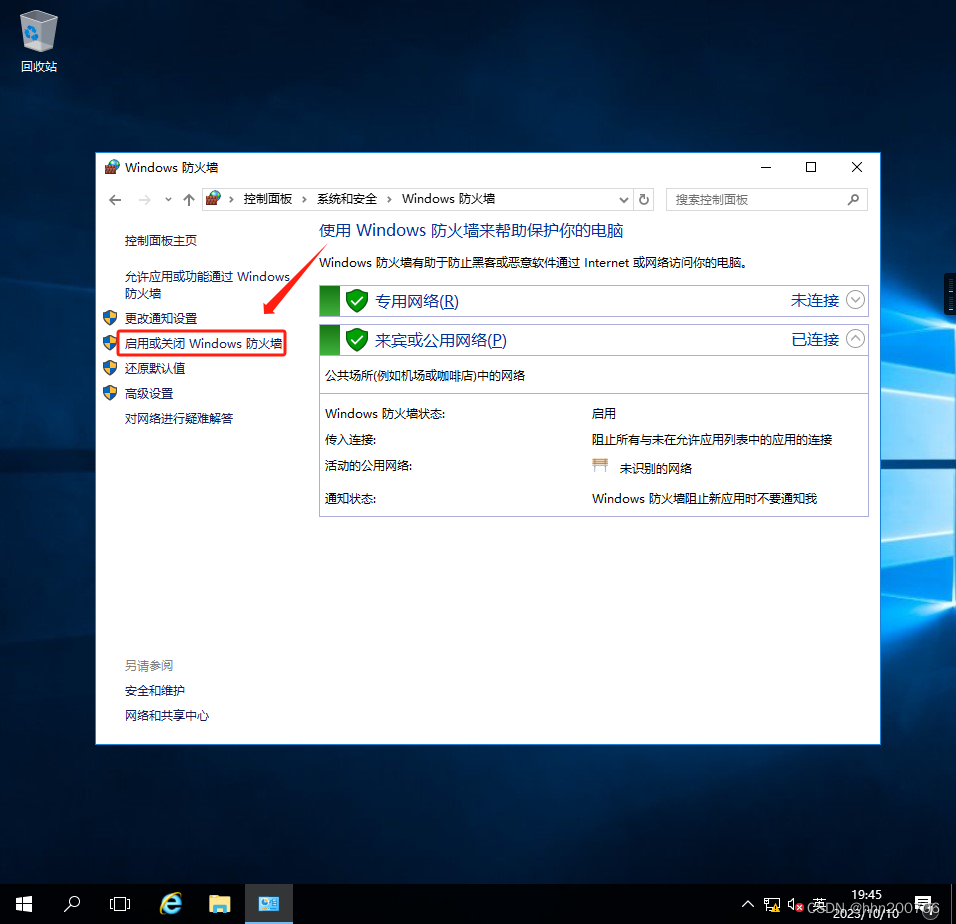Open 更改通知设置 link

click(161, 318)
